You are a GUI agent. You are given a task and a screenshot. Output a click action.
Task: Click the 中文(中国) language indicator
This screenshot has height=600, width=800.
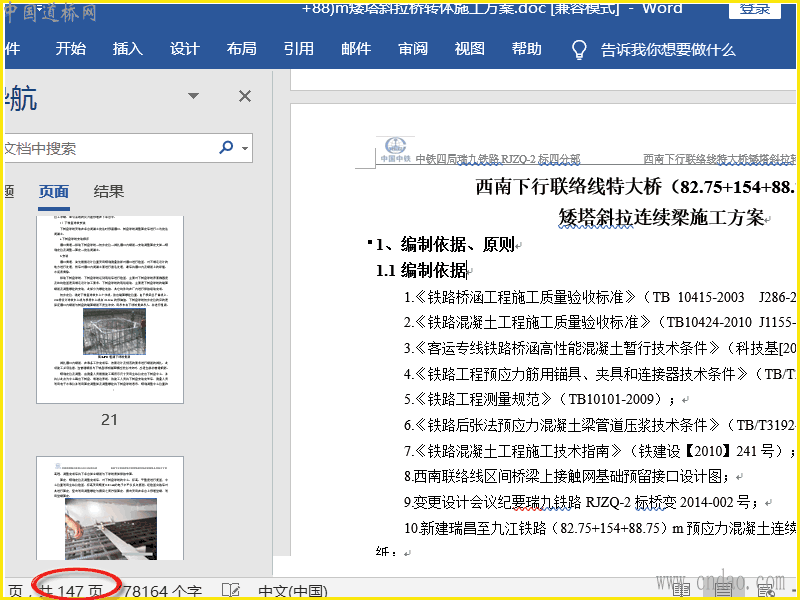tap(293, 591)
